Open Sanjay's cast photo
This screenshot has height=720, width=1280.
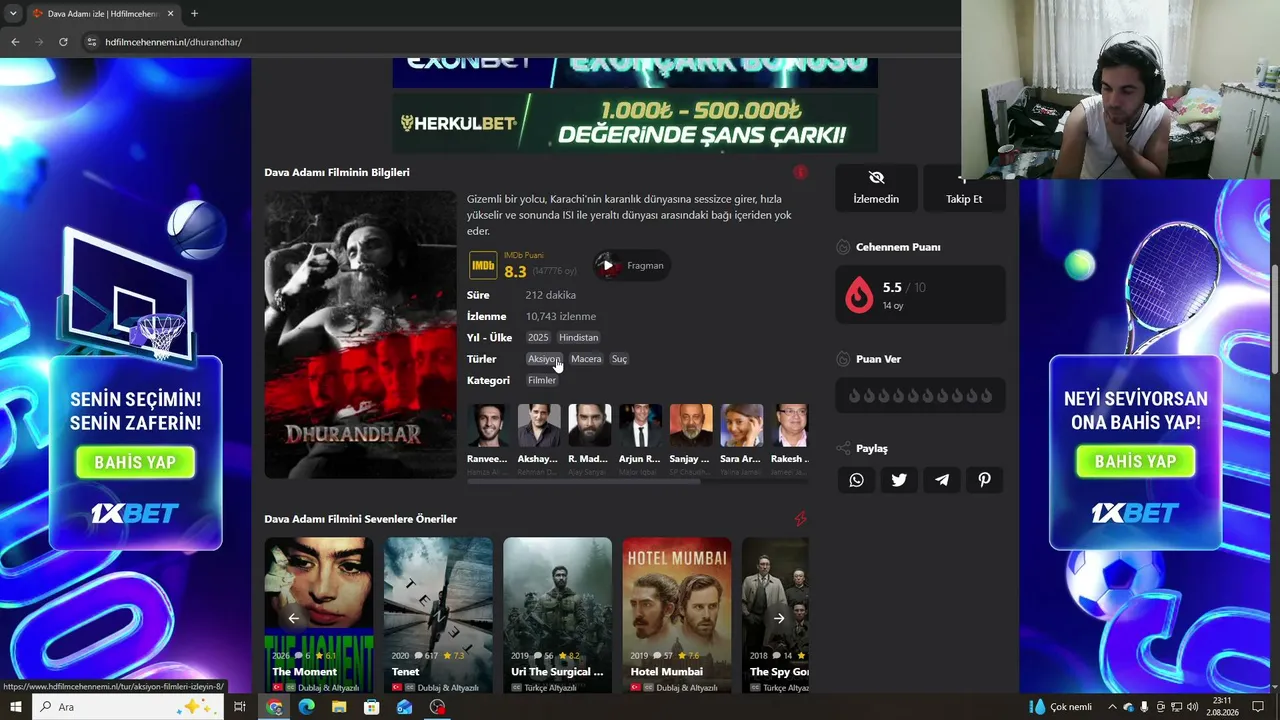click(x=691, y=425)
